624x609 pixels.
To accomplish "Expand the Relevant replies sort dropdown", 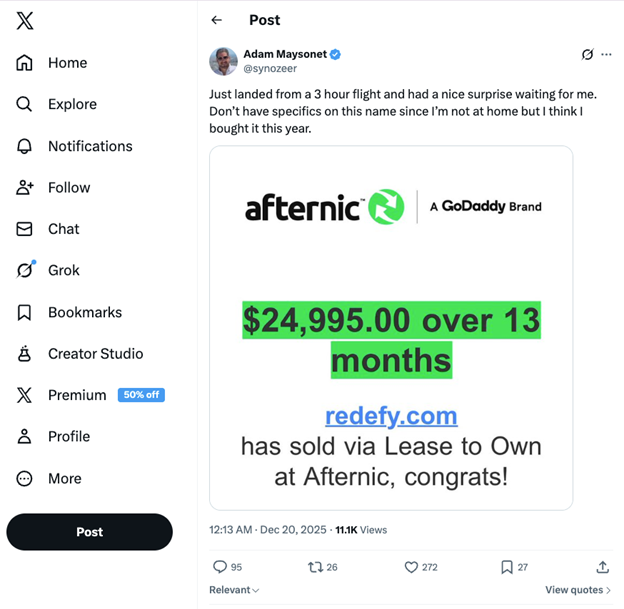I will (x=234, y=590).
